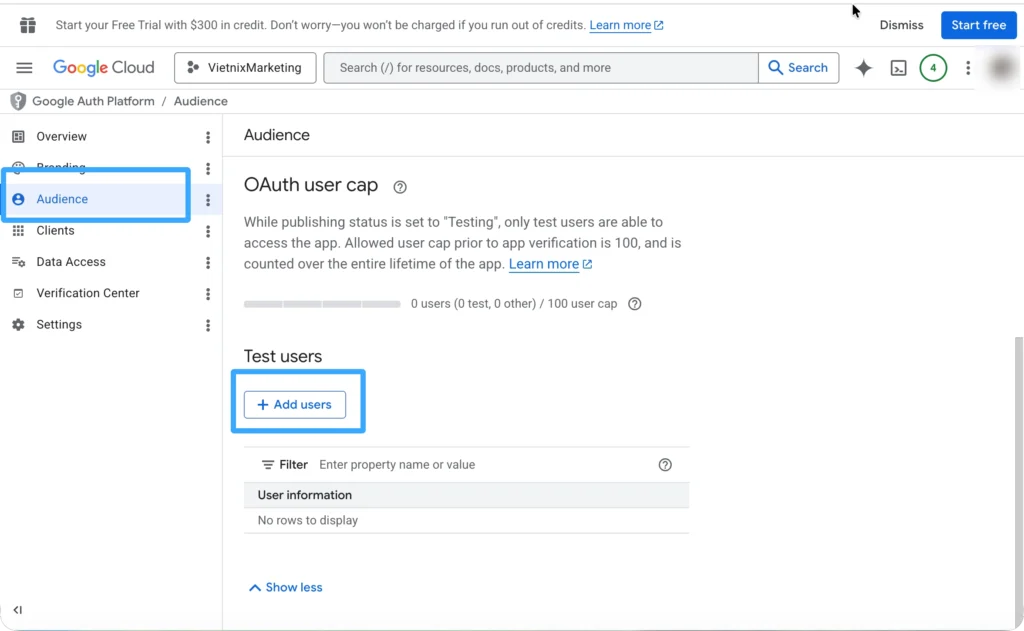Screen dimensions: 1024x631
Task: Click the user cap count help icon
Action: click(x=634, y=303)
